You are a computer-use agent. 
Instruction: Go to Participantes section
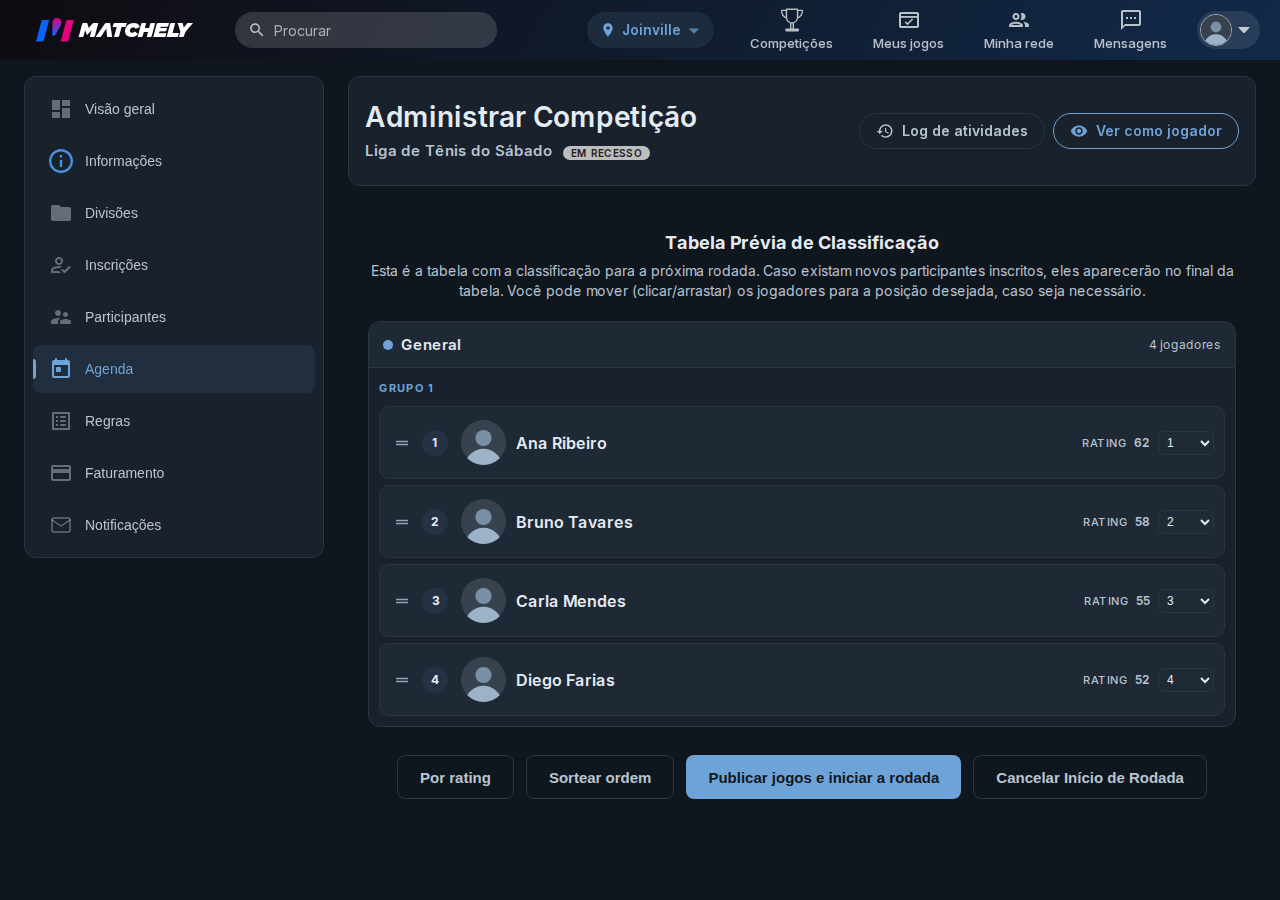[x=174, y=317]
